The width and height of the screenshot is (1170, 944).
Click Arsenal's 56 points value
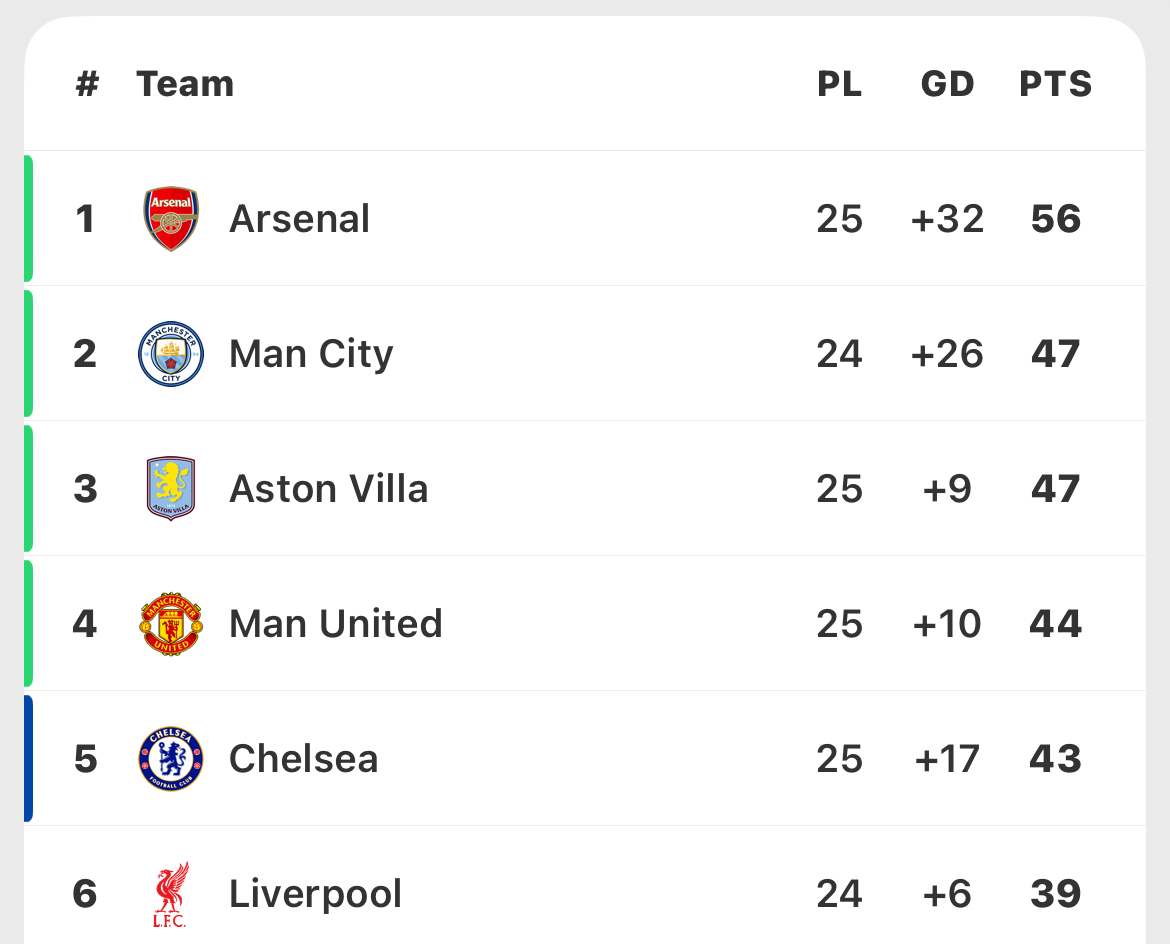click(x=1055, y=218)
